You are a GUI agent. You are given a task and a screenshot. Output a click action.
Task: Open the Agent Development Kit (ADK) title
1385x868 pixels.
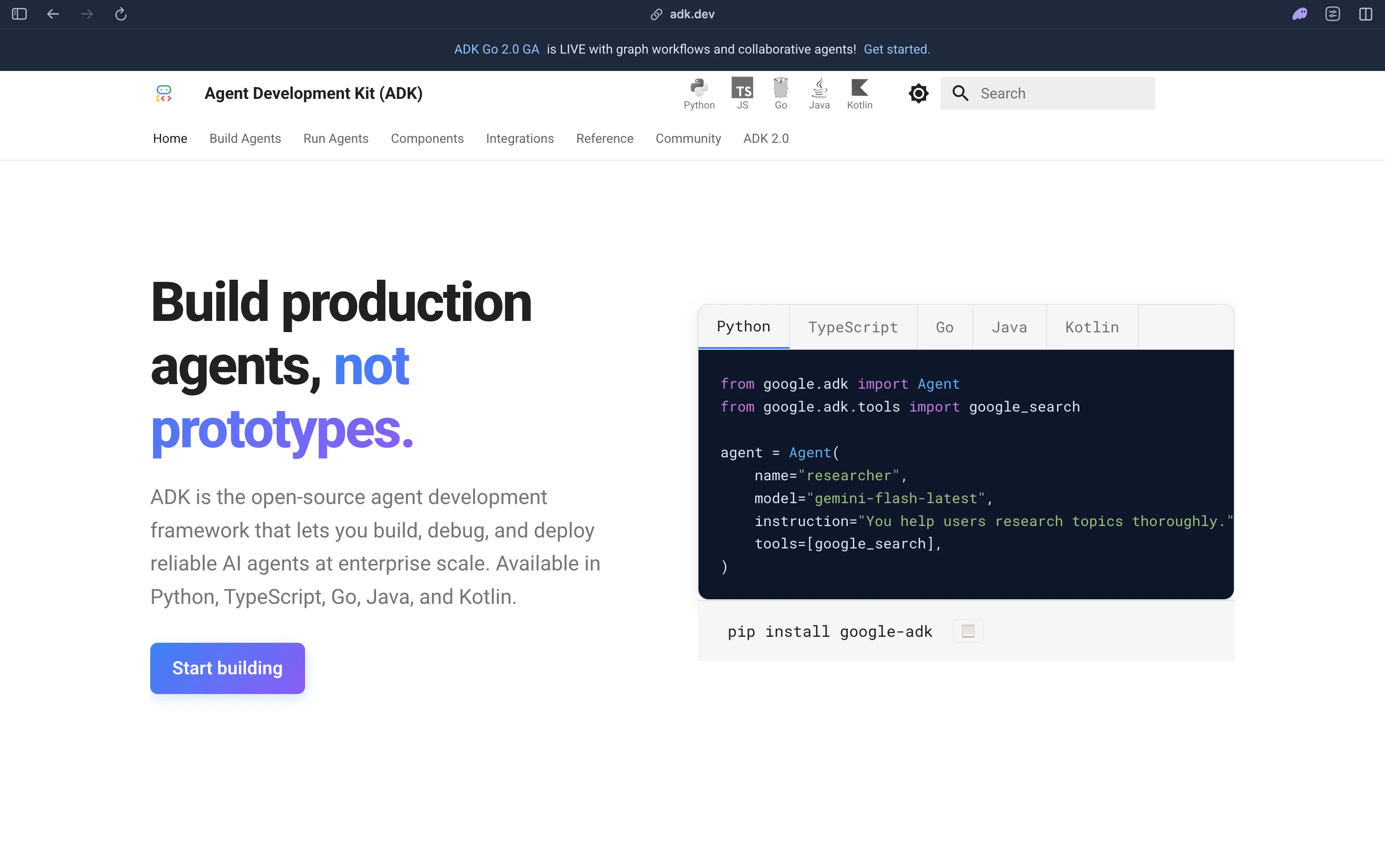314,93
